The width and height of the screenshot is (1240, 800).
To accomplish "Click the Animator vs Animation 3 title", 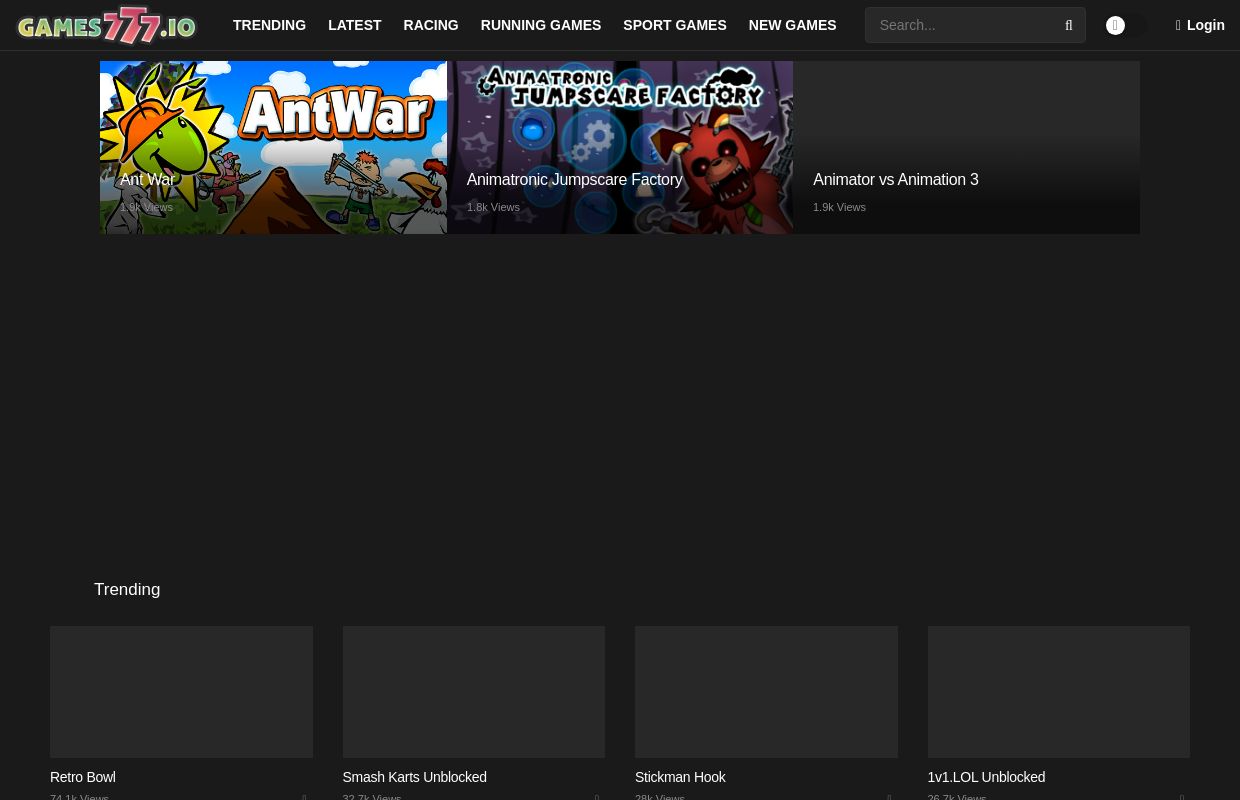I will click(x=896, y=180).
